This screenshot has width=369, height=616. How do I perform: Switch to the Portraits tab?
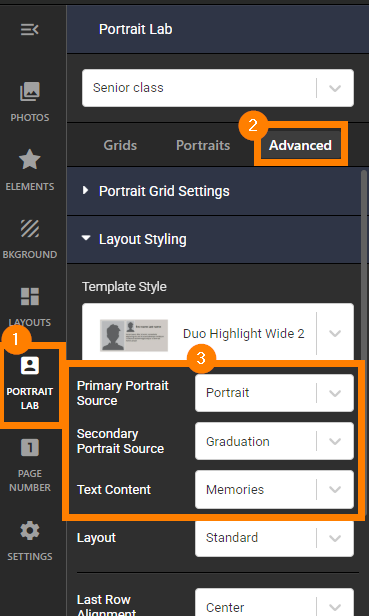coord(203,145)
